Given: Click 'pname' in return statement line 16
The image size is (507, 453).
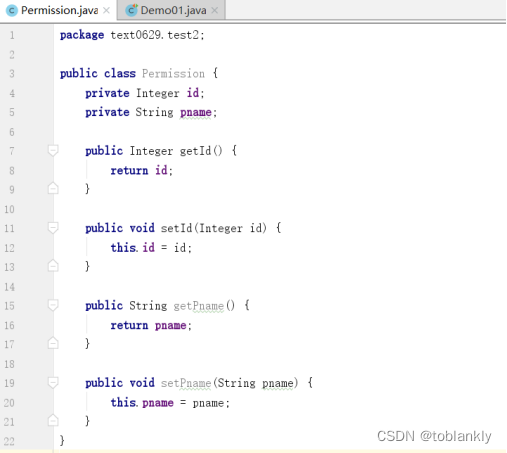Looking at the screenshot, I should [x=170, y=325].
